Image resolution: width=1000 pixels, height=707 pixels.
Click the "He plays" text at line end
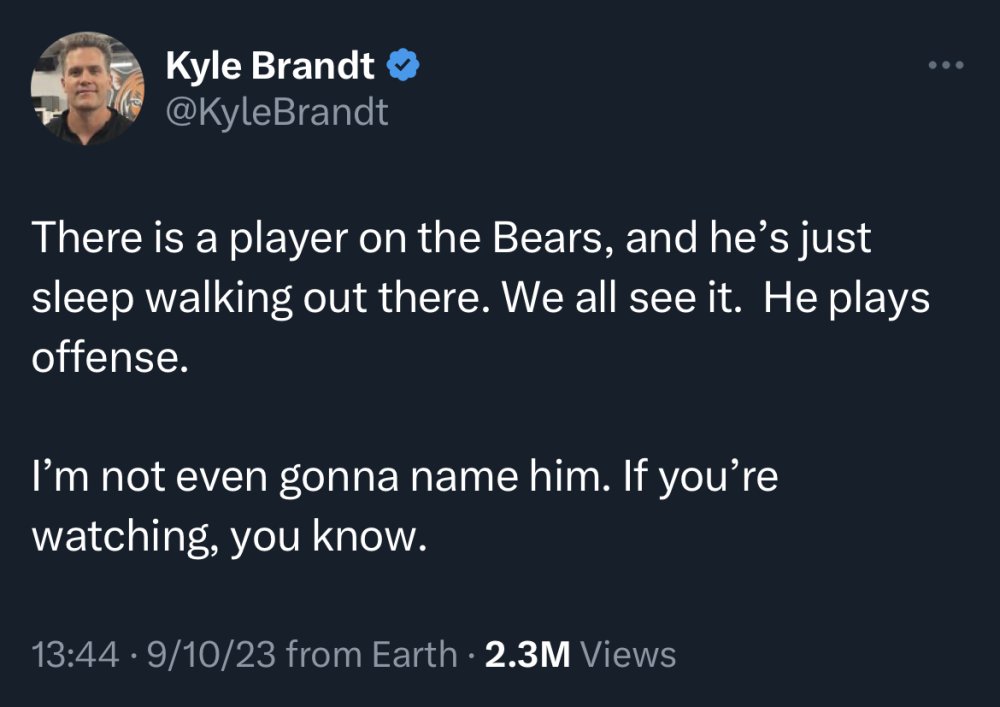(x=846, y=298)
